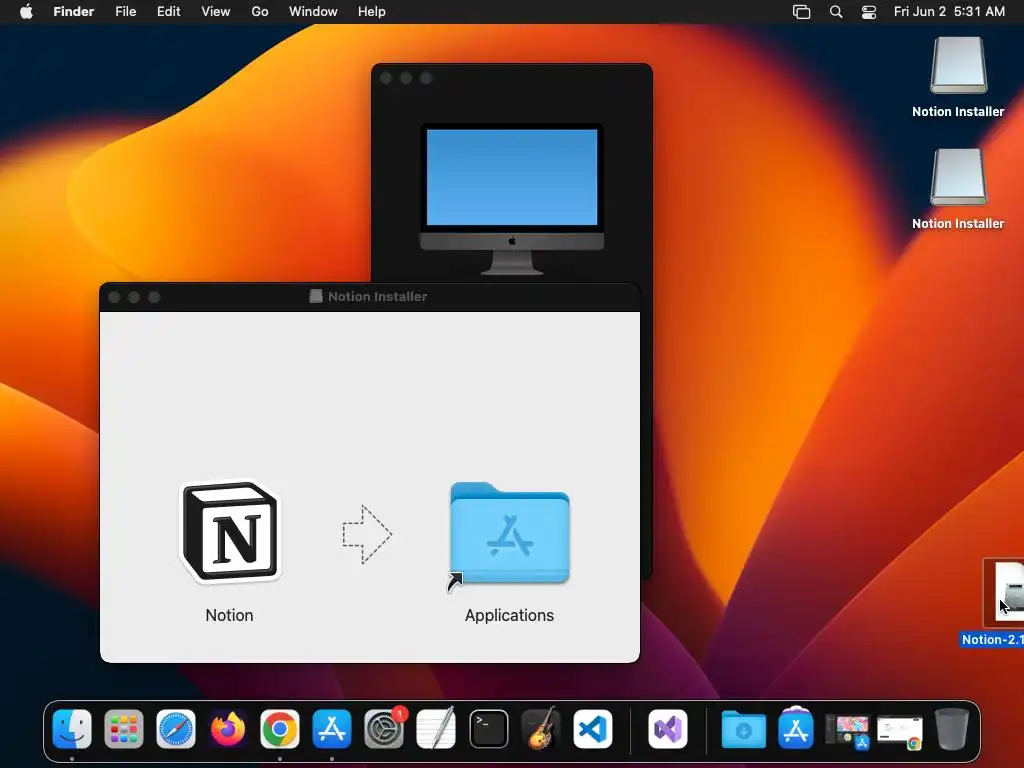Open Stage Manager from menu bar
The image size is (1024, 768).
[x=801, y=12]
